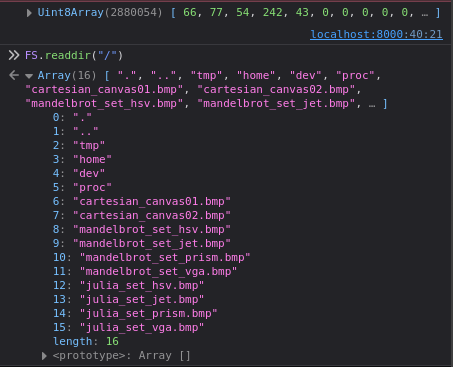Open source link localhost:8000:40:21
The width and height of the screenshot is (453, 367).
(x=376, y=34)
